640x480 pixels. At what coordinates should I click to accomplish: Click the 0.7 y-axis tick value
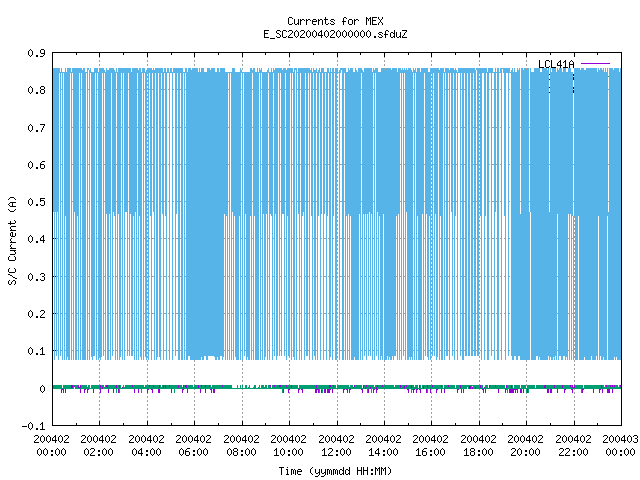coord(36,128)
